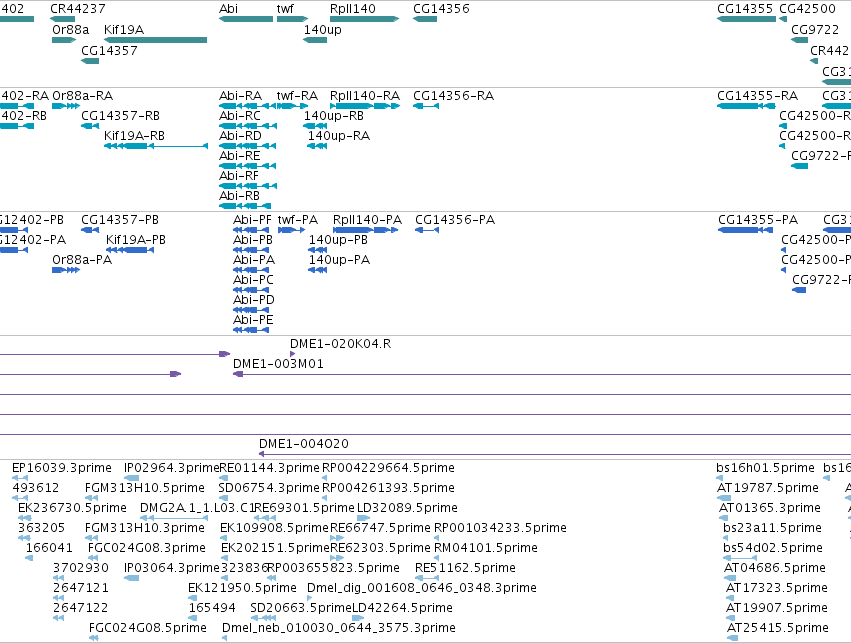Image resolution: width=851 pixels, height=643 pixels.
Task: Open the Abi-RD transcript label
Action: click(x=240, y=136)
